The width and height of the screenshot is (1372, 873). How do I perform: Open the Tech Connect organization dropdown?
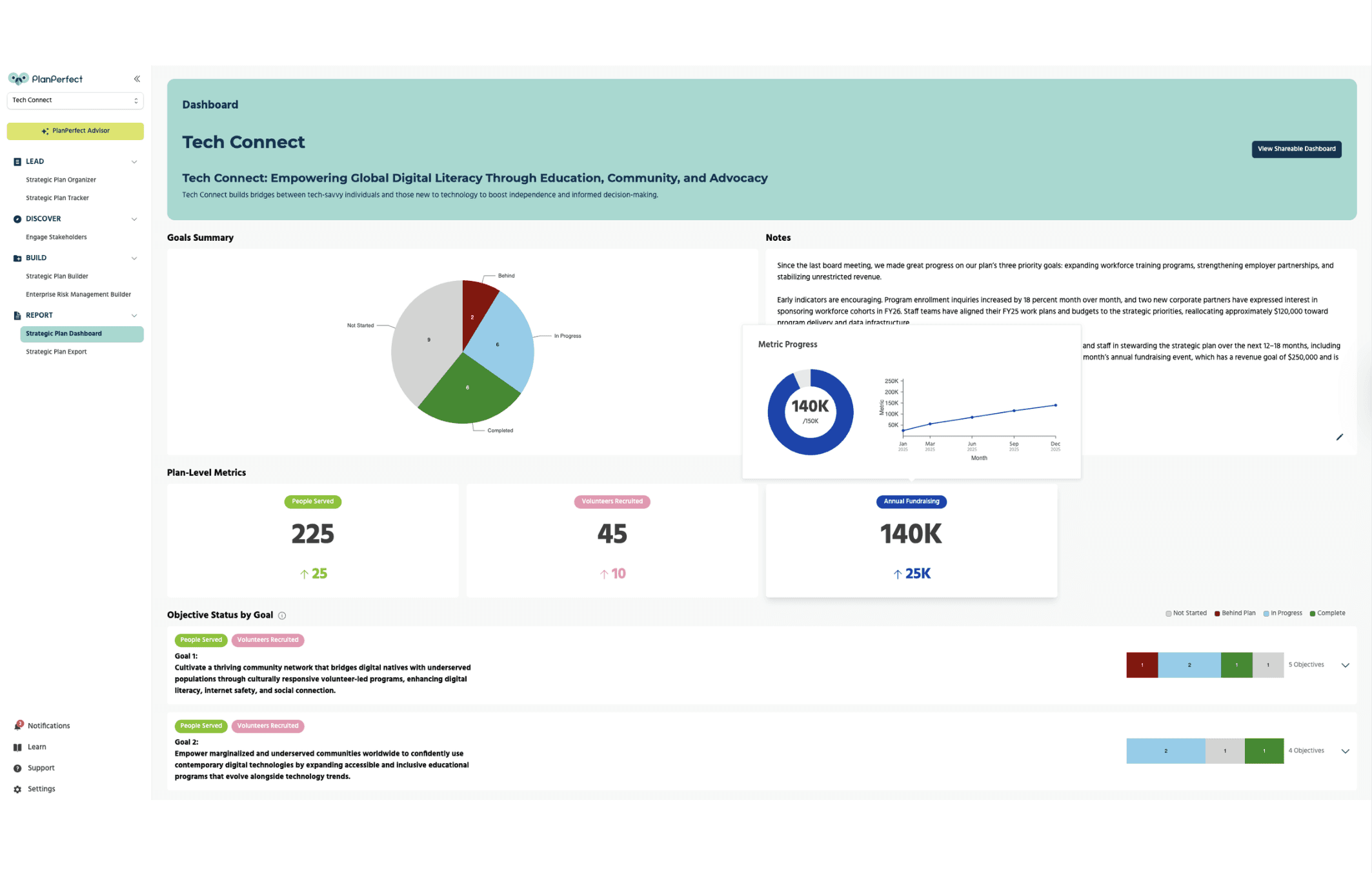coord(75,100)
